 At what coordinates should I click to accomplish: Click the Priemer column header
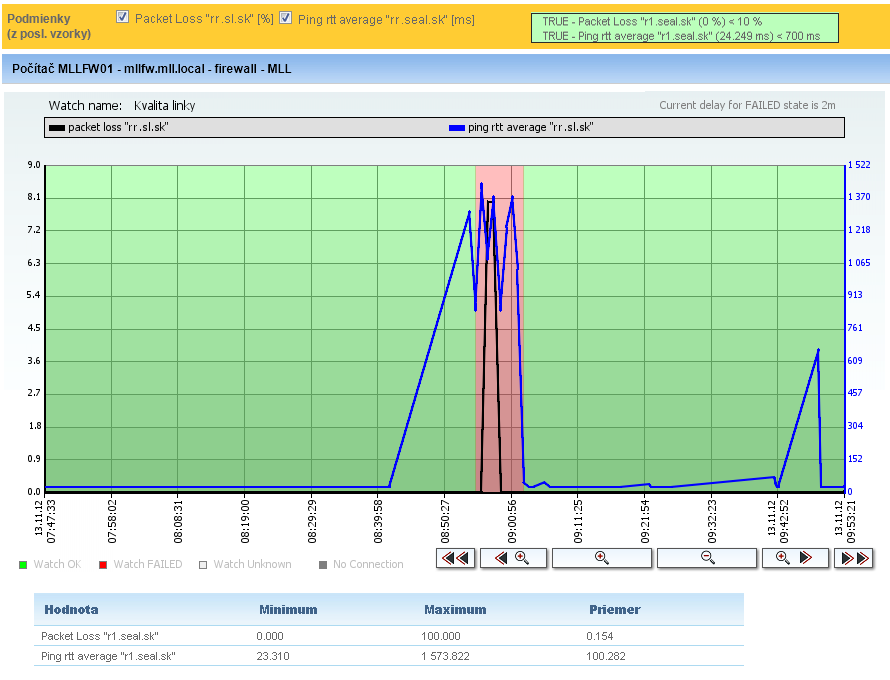tap(615, 610)
